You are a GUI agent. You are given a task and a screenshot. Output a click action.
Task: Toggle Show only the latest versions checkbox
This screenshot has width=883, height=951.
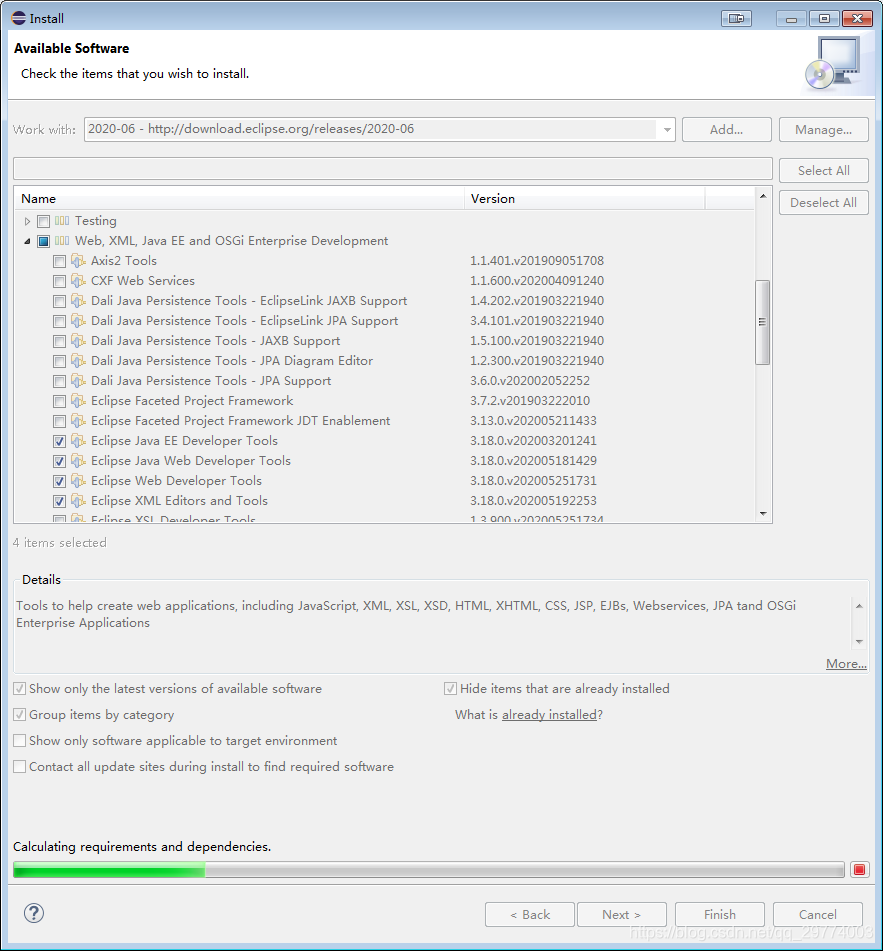[x=19, y=689]
